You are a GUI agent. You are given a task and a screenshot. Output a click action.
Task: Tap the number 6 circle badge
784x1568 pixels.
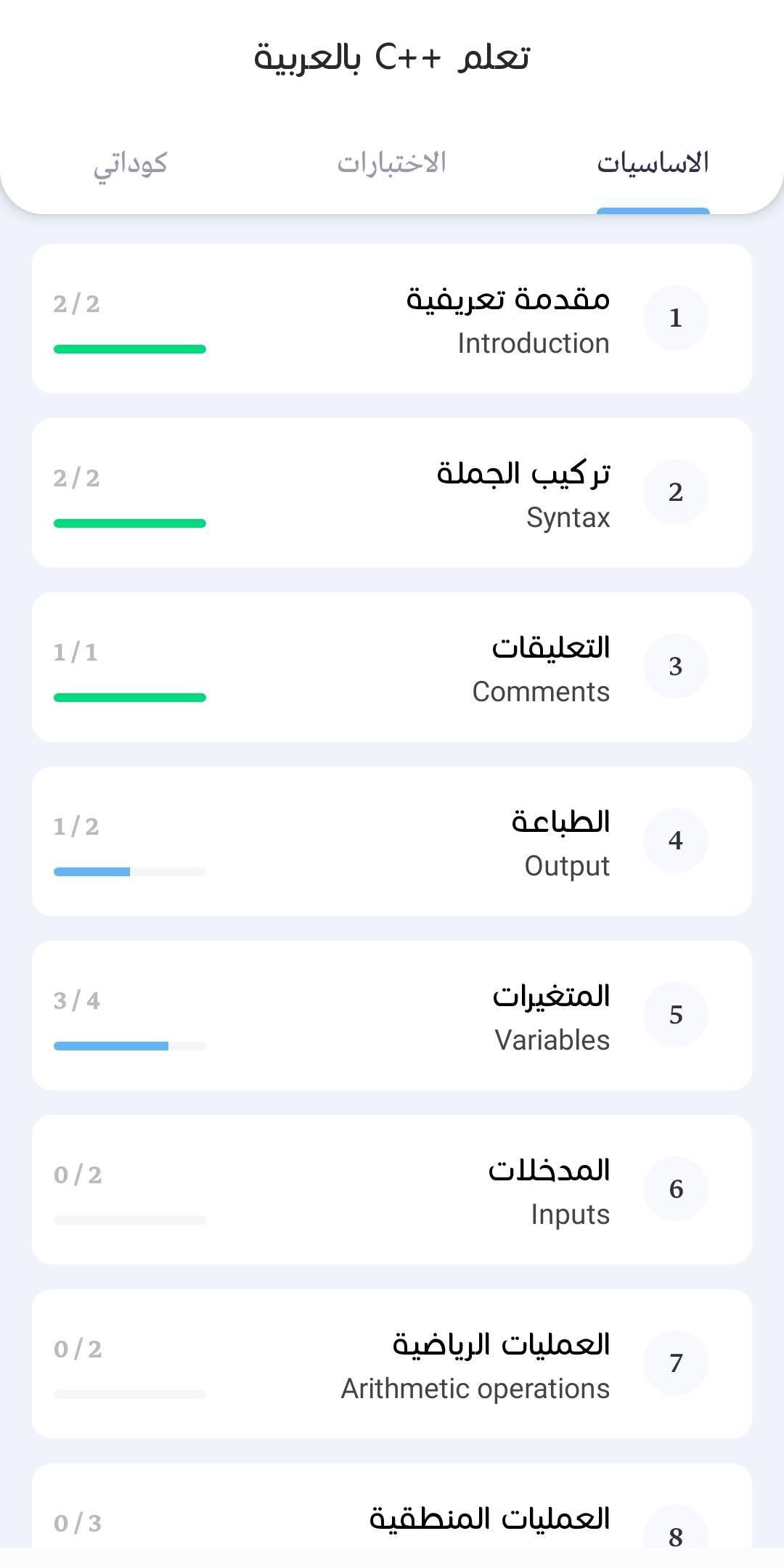coord(675,1189)
